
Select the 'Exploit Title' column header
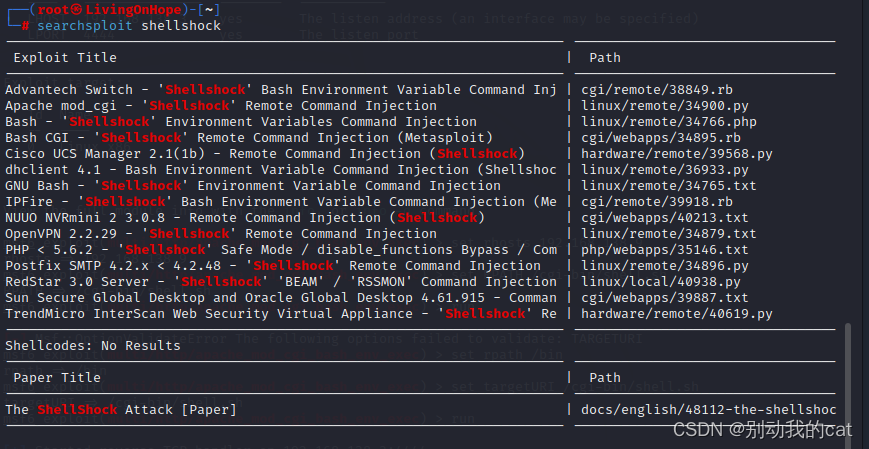(x=65, y=58)
